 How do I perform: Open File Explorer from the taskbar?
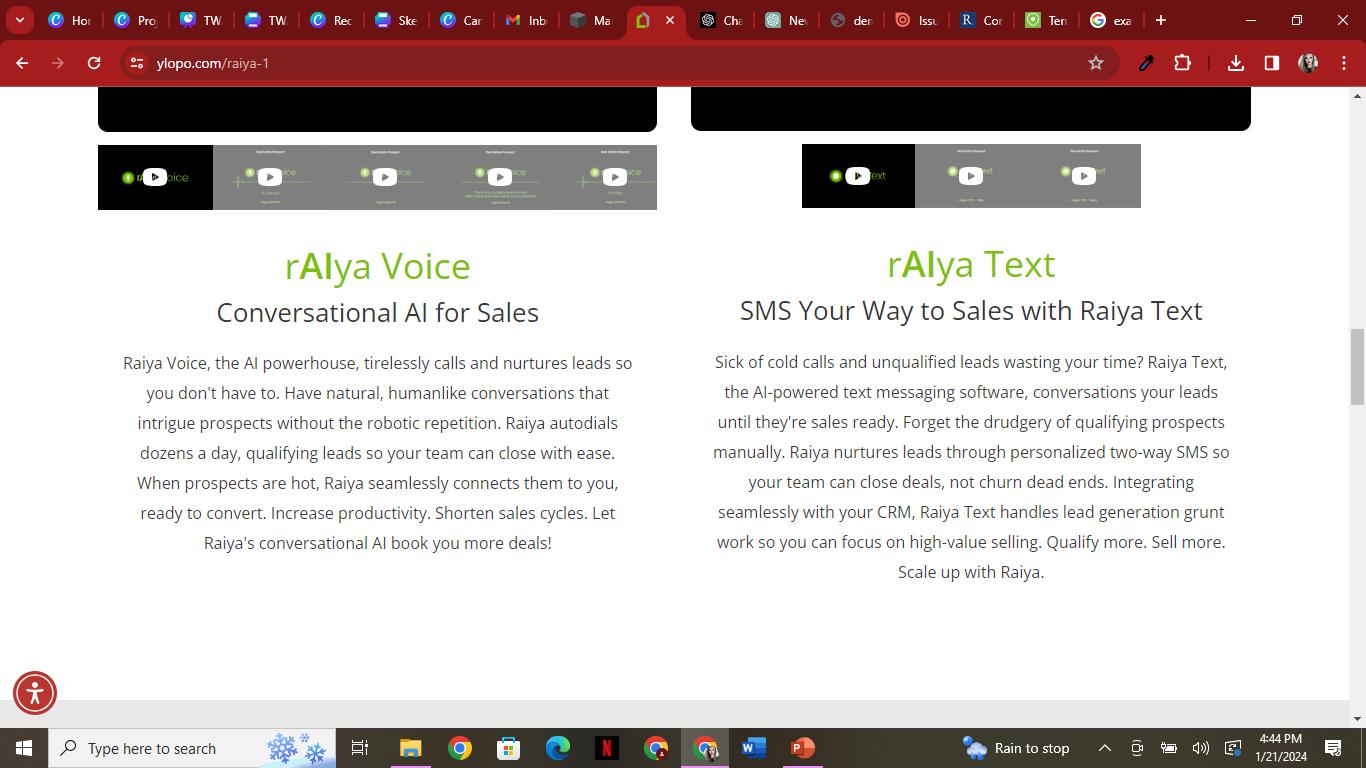pos(410,748)
